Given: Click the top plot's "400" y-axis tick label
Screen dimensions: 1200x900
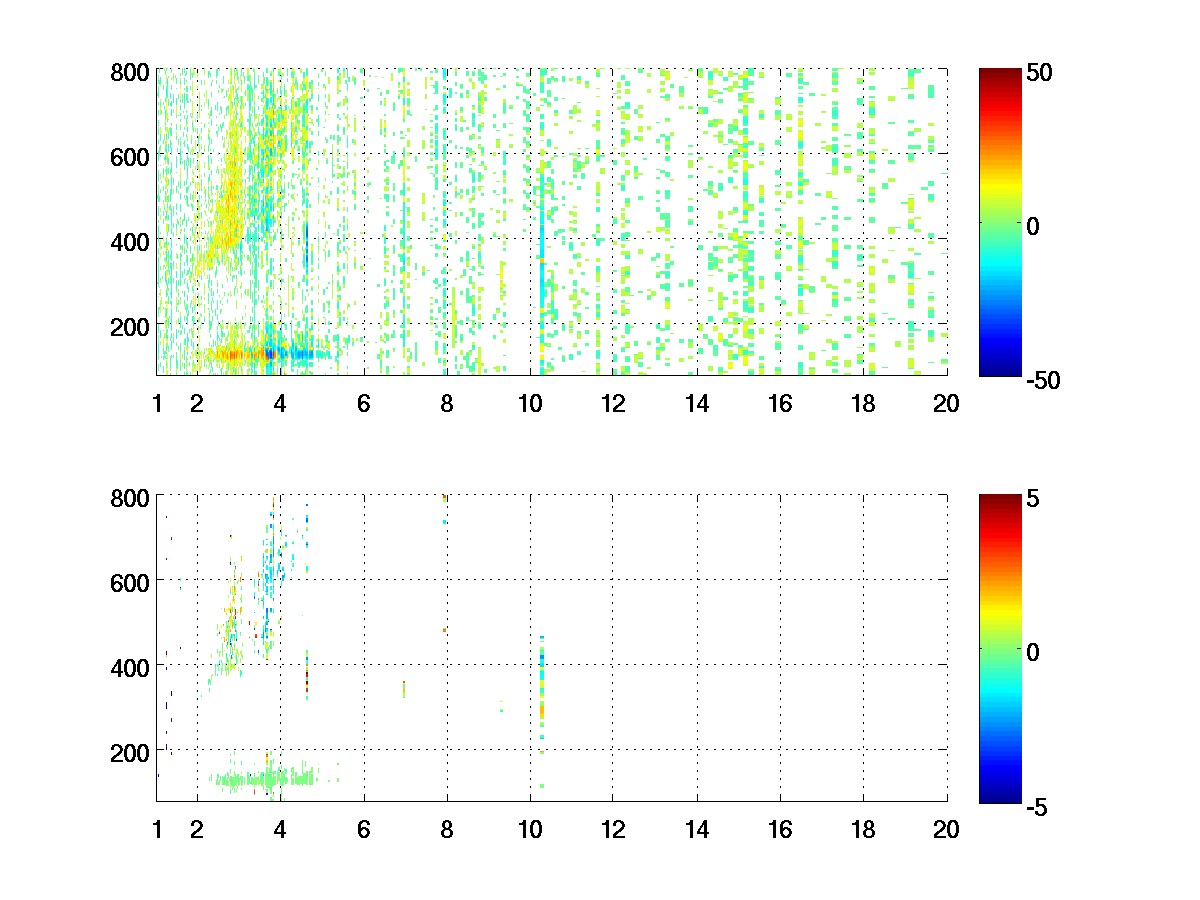Looking at the screenshot, I should click(x=130, y=241).
